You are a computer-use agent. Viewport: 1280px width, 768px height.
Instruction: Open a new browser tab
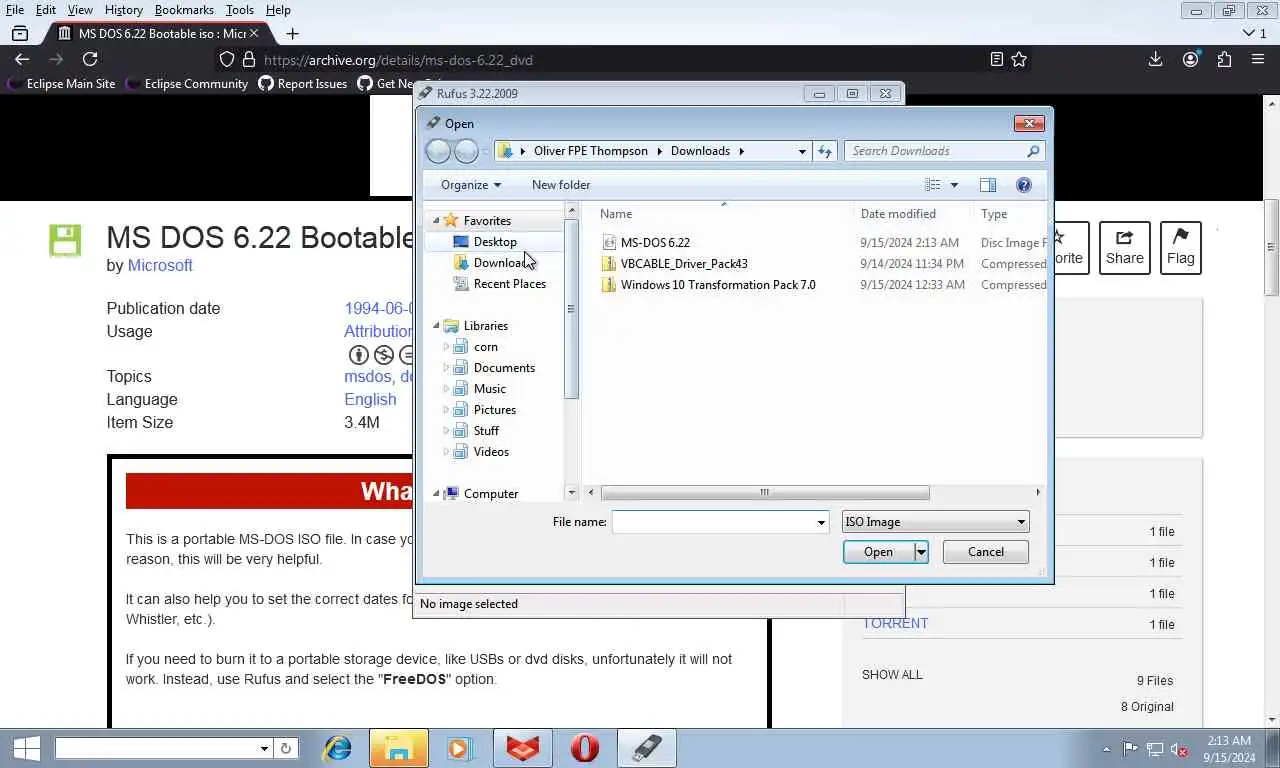[x=292, y=33]
